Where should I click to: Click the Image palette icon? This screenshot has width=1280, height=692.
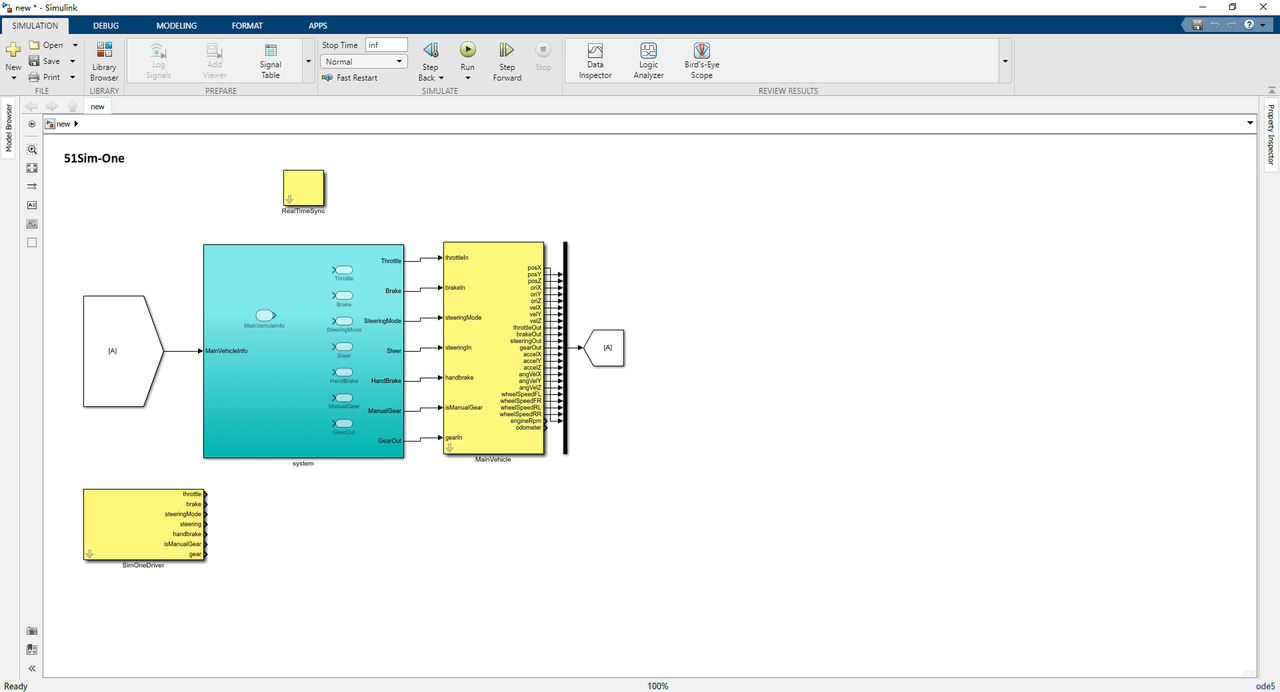pos(32,224)
